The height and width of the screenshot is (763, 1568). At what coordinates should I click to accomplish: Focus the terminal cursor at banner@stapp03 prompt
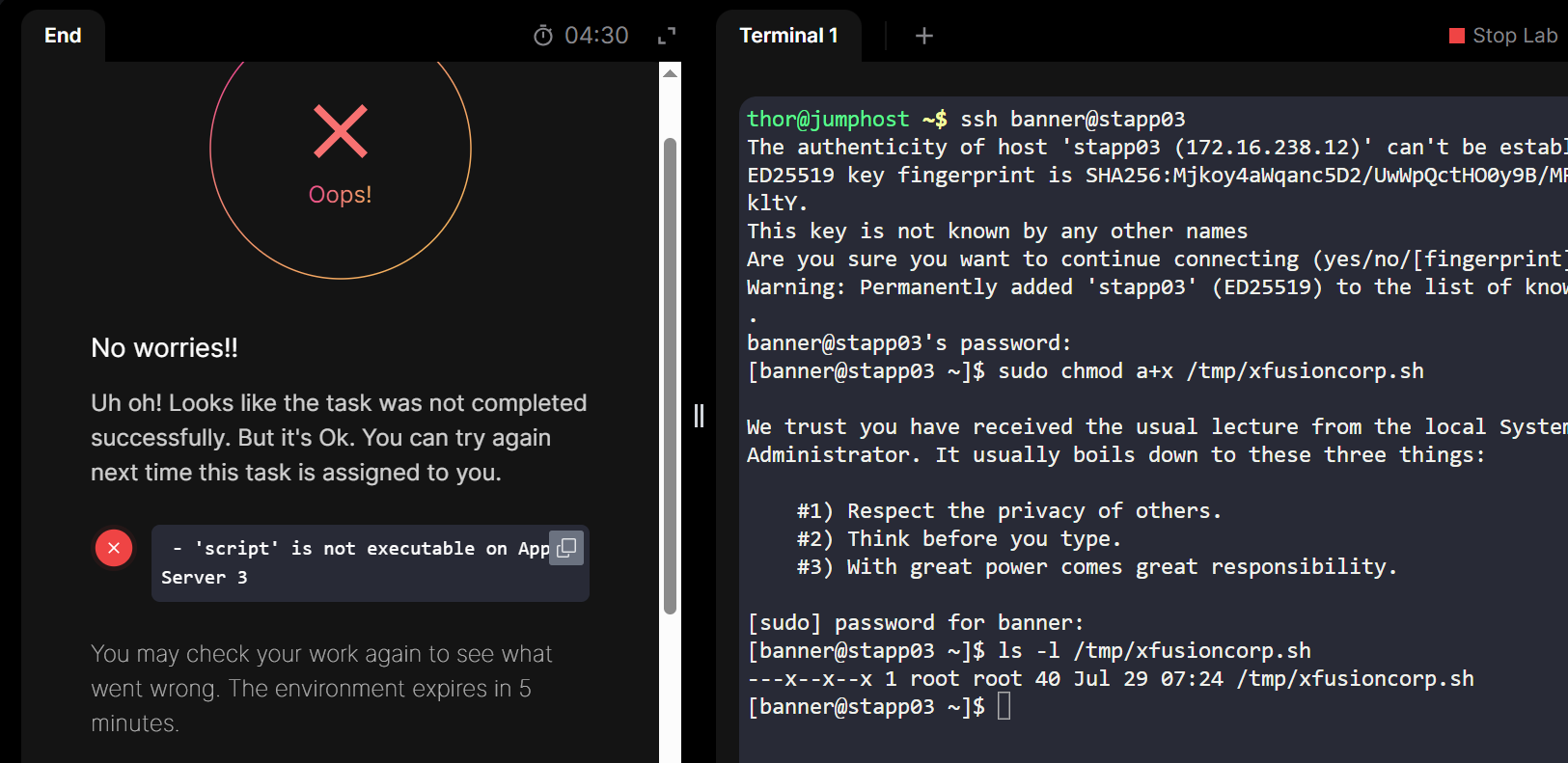[1004, 707]
